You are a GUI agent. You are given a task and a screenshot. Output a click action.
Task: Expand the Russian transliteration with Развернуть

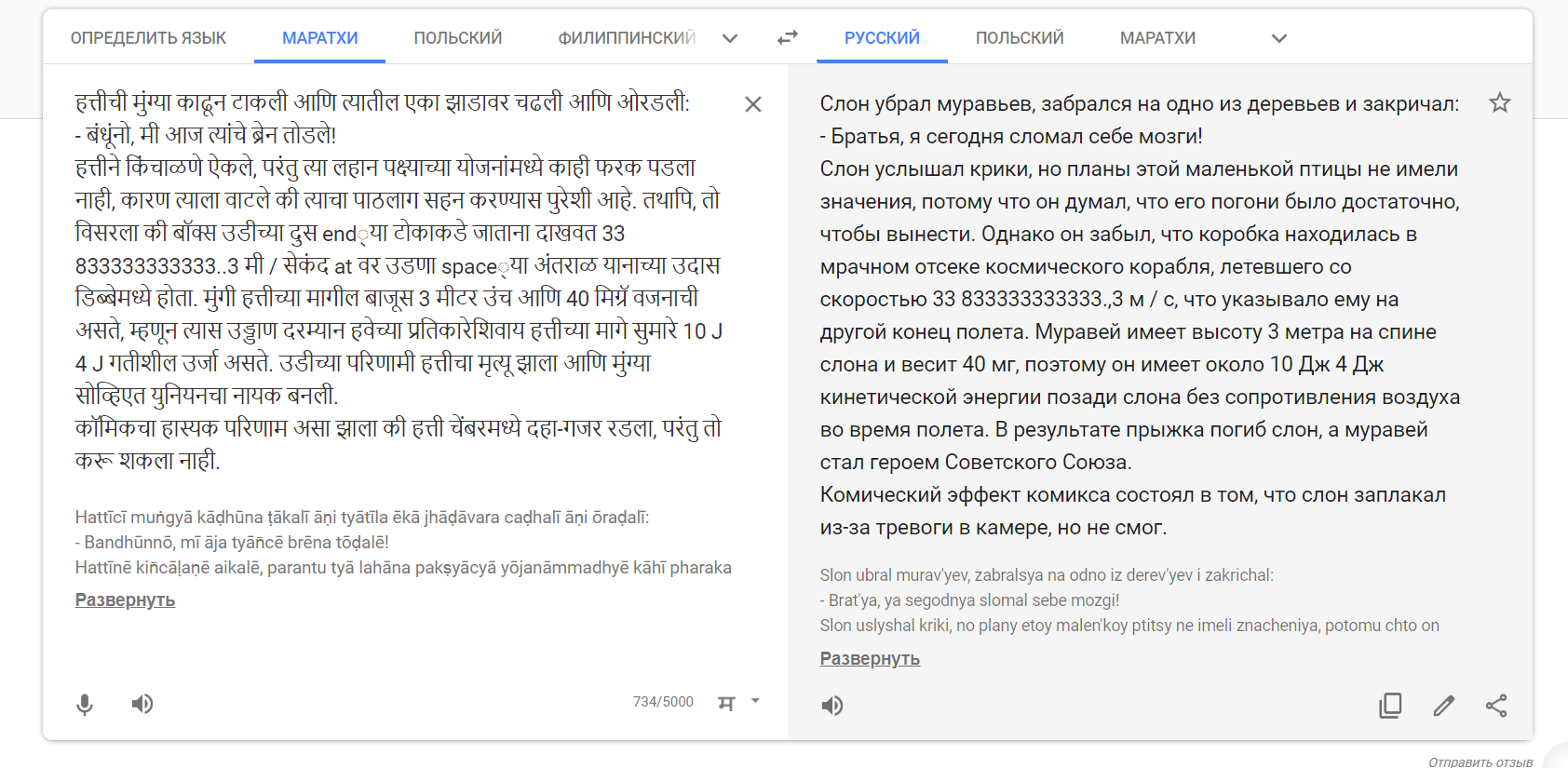click(x=870, y=659)
